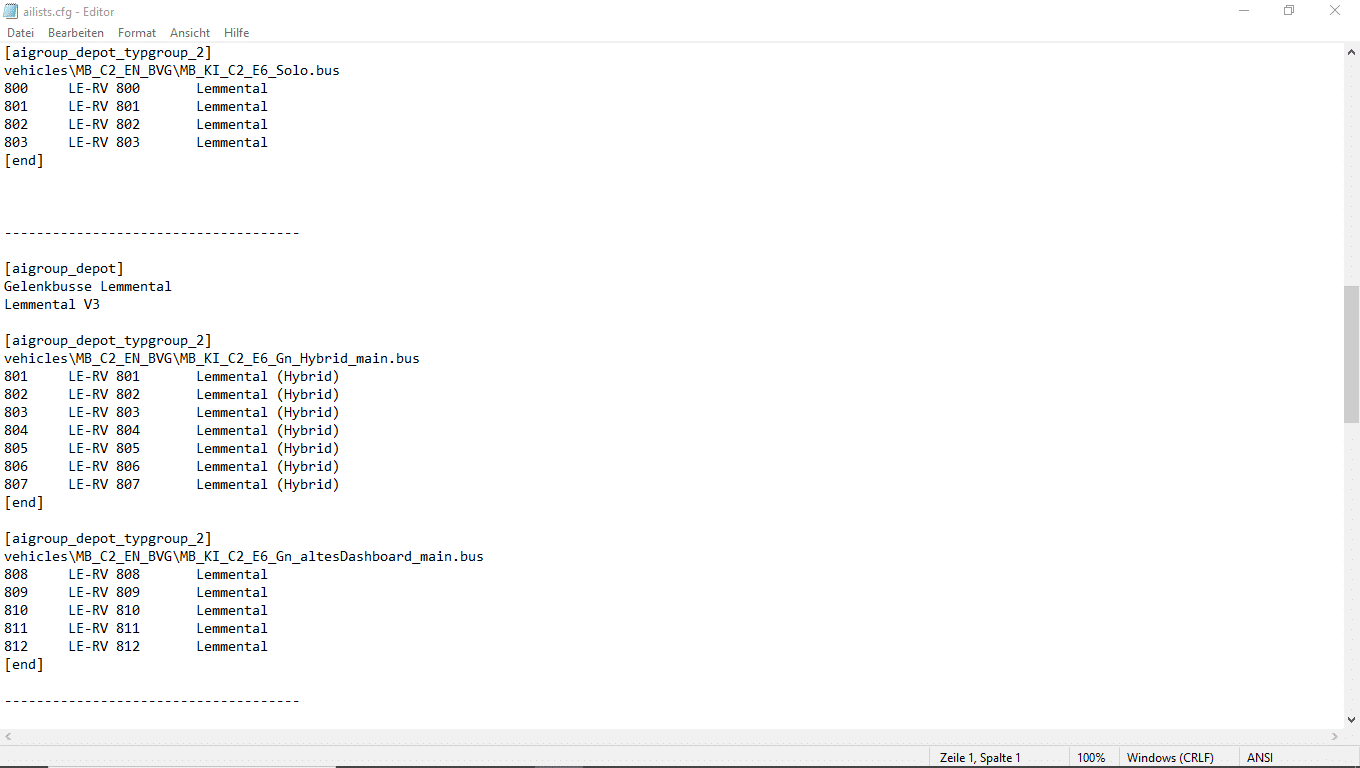This screenshot has width=1360, height=768.
Task: Open the Ansicht menu
Action: click(x=190, y=33)
